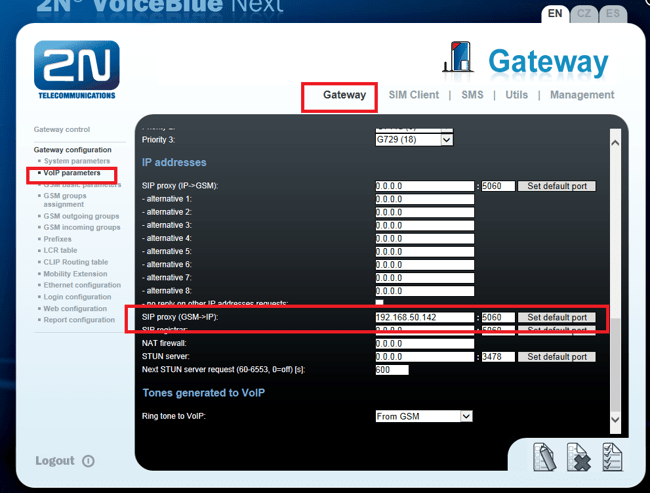Open GSM groups assignment page

[65, 200]
